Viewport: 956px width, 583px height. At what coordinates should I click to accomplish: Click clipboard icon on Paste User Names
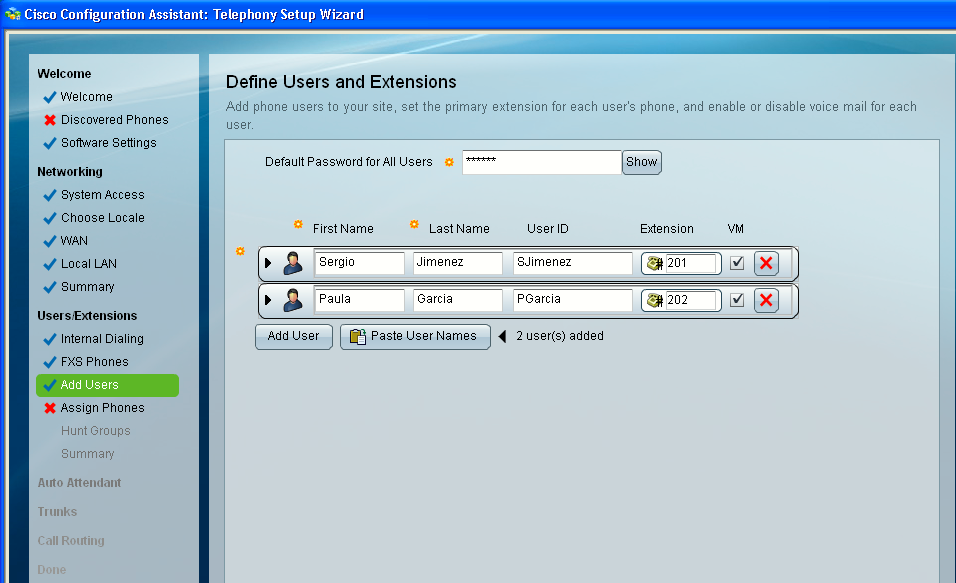(358, 337)
